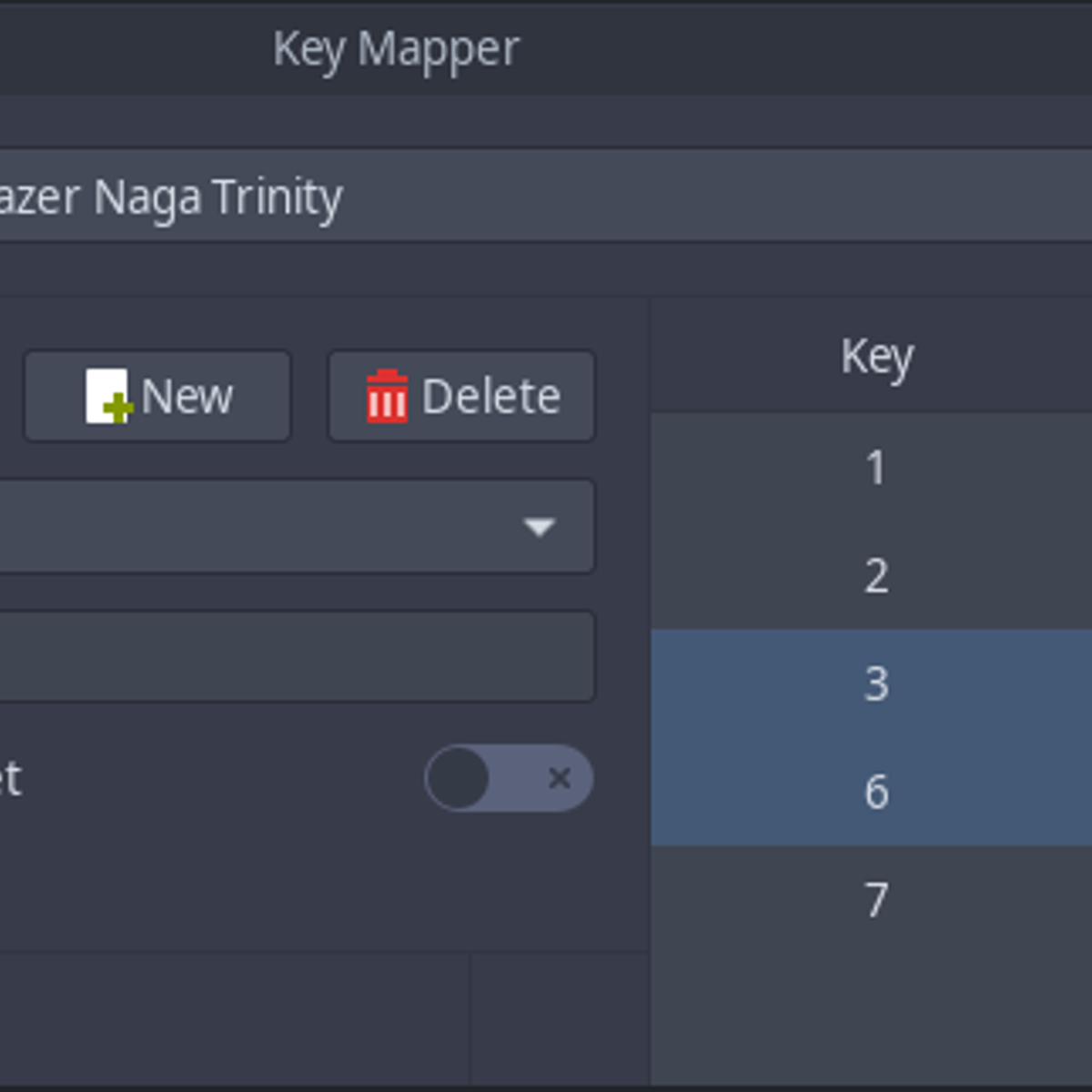Select key row 1 in the Key column
The height and width of the screenshot is (1092, 1092).
tap(875, 468)
